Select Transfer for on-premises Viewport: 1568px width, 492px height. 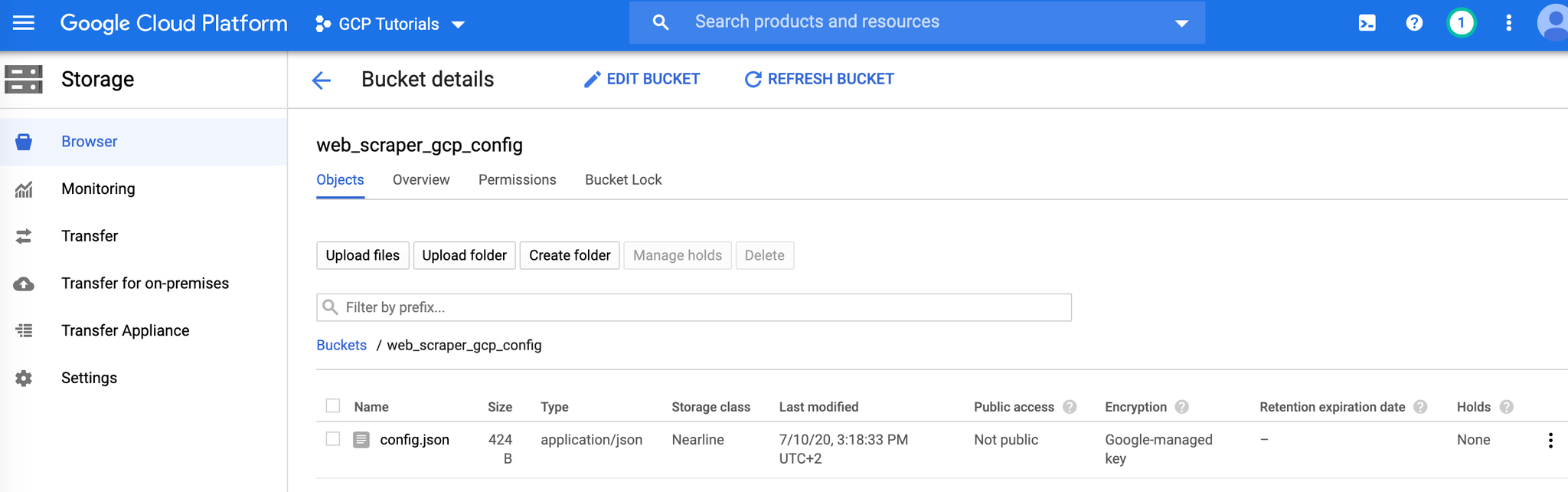pos(143,284)
